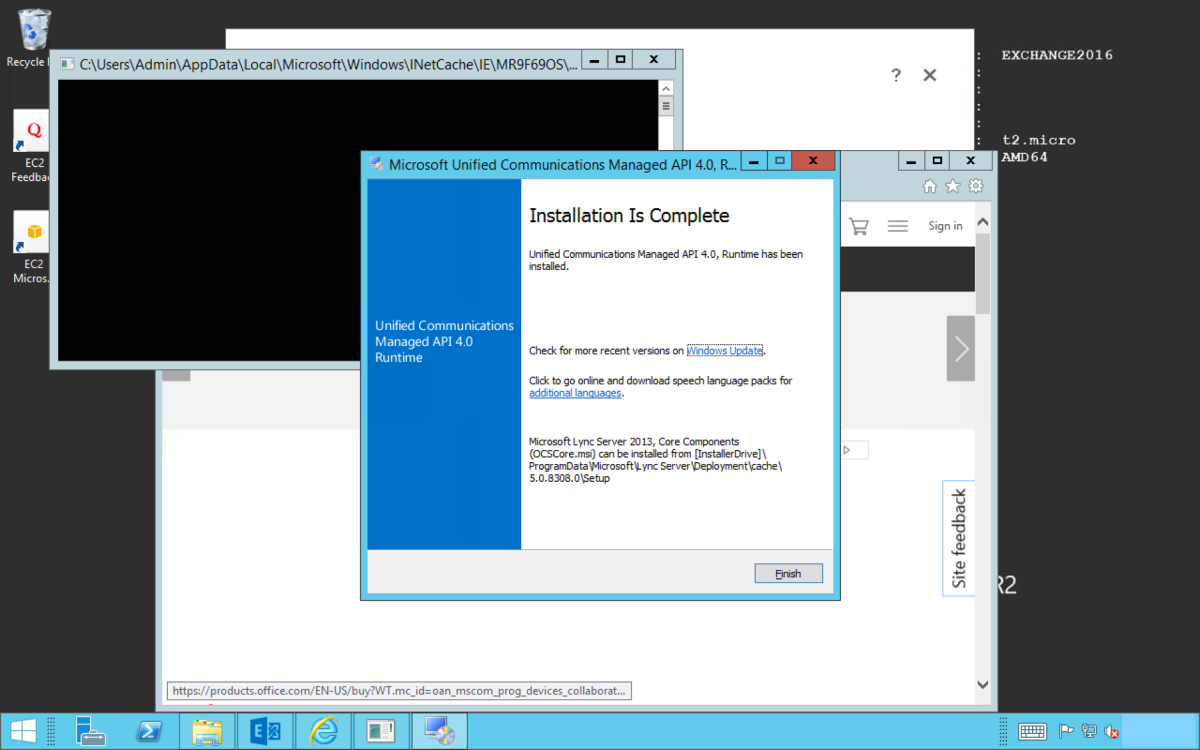Go to the Internet Explorer home page icon
The height and width of the screenshot is (750, 1200).
coord(930,186)
